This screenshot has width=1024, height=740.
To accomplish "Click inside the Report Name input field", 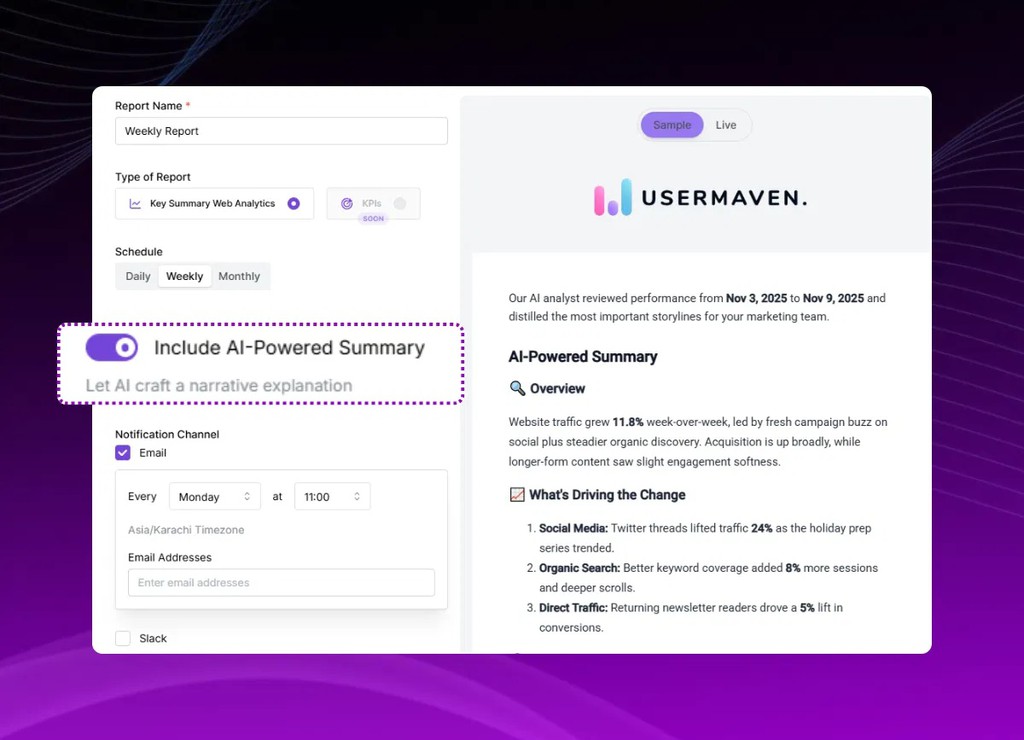I will [x=281, y=130].
